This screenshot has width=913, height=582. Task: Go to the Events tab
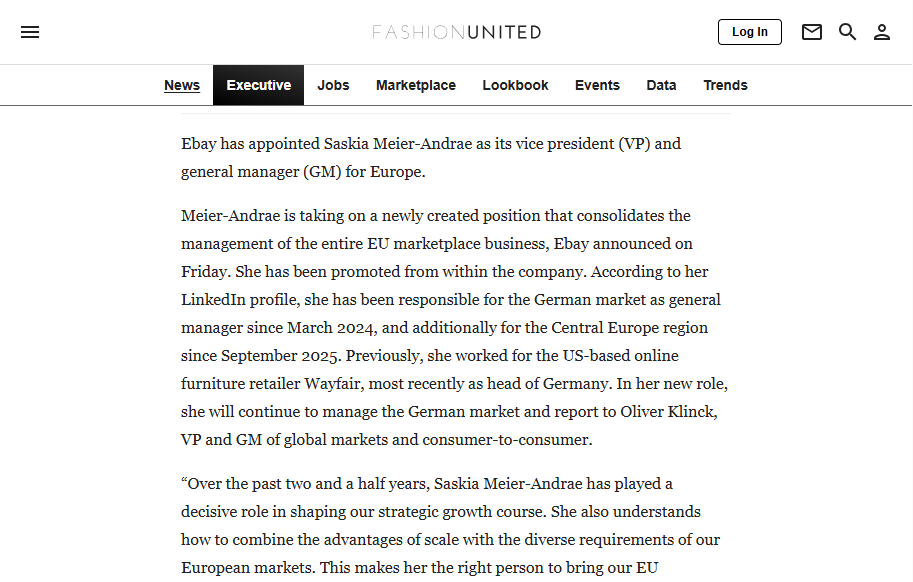point(597,85)
